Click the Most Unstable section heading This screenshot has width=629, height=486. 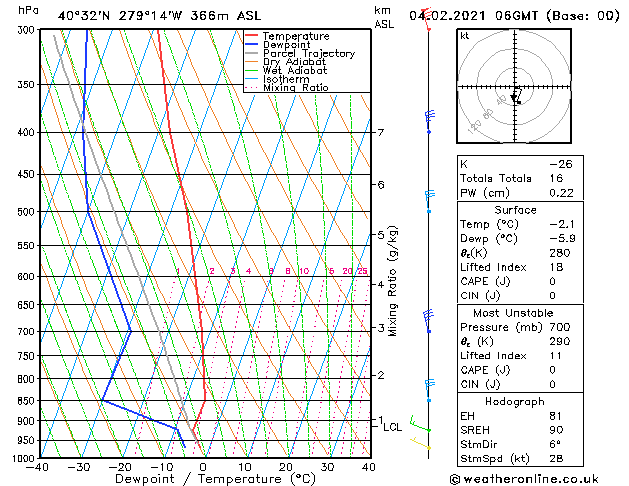pos(513,313)
